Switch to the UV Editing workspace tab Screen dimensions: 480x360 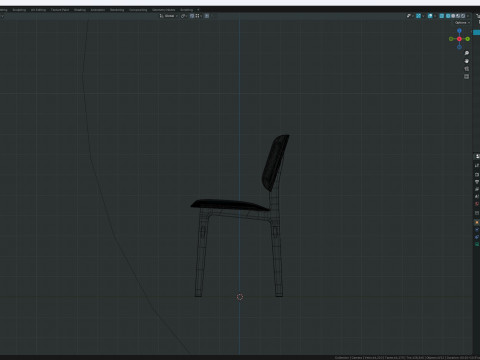[x=38, y=10]
